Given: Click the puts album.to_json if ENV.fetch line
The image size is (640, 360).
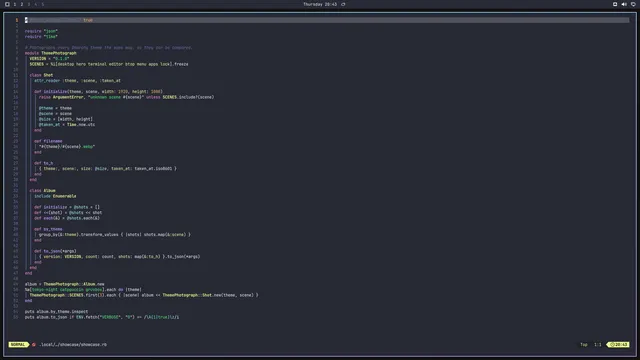Looking at the screenshot, I should click(x=102, y=317).
